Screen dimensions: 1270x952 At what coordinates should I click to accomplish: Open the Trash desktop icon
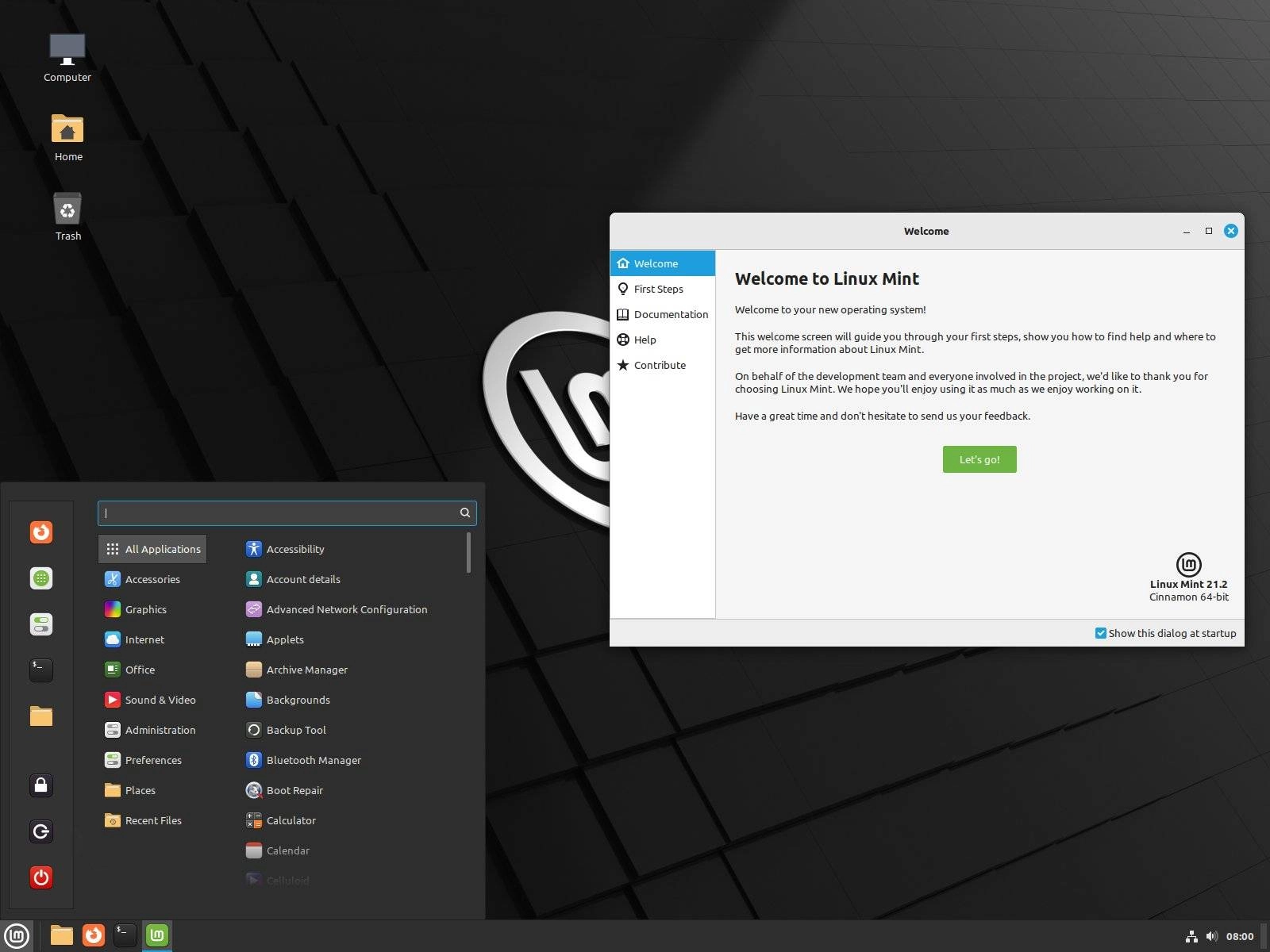[67, 217]
